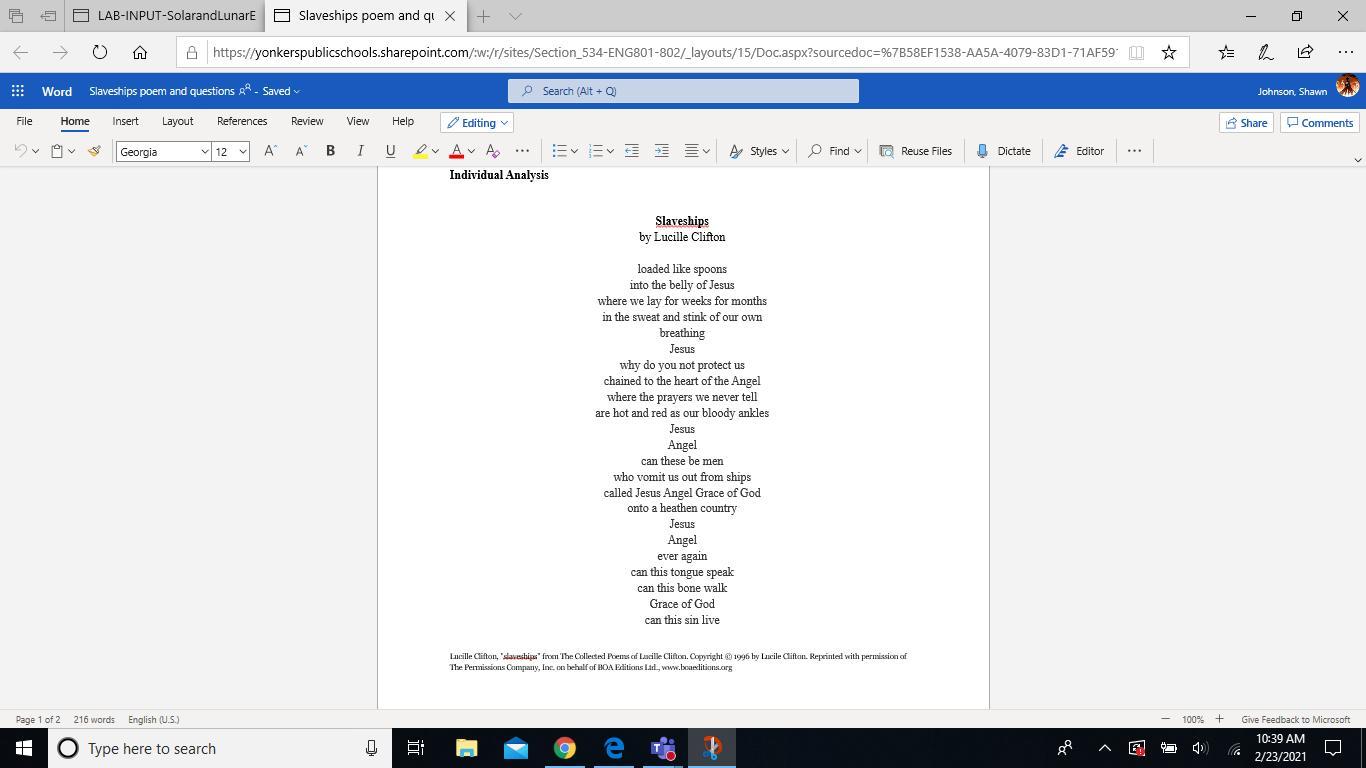Click Clear Formatting icon

pyautogui.click(x=492, y=151)
